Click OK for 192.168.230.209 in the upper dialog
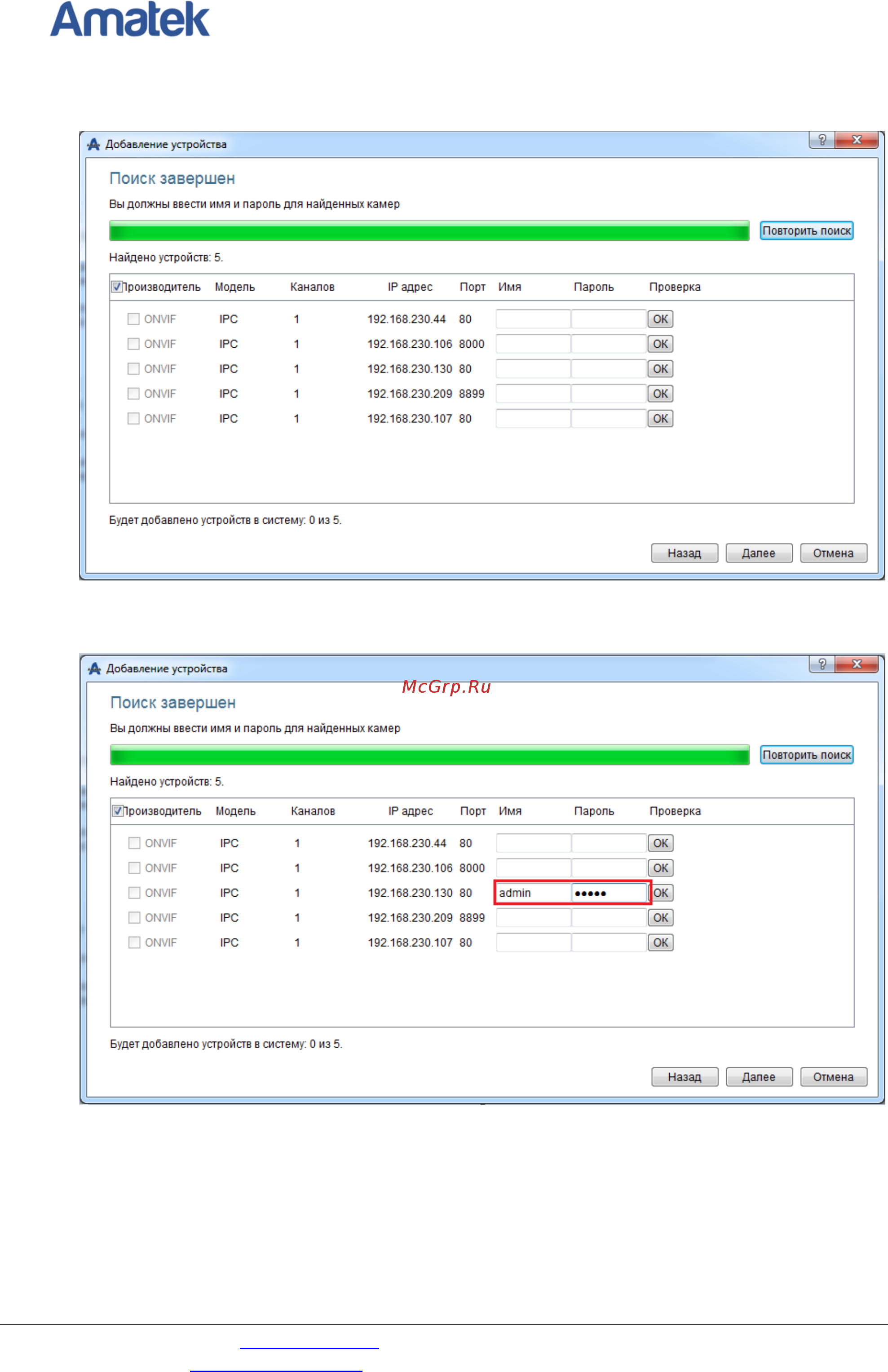This screenshot has width=888, height=1372. (x=660, y=393)
